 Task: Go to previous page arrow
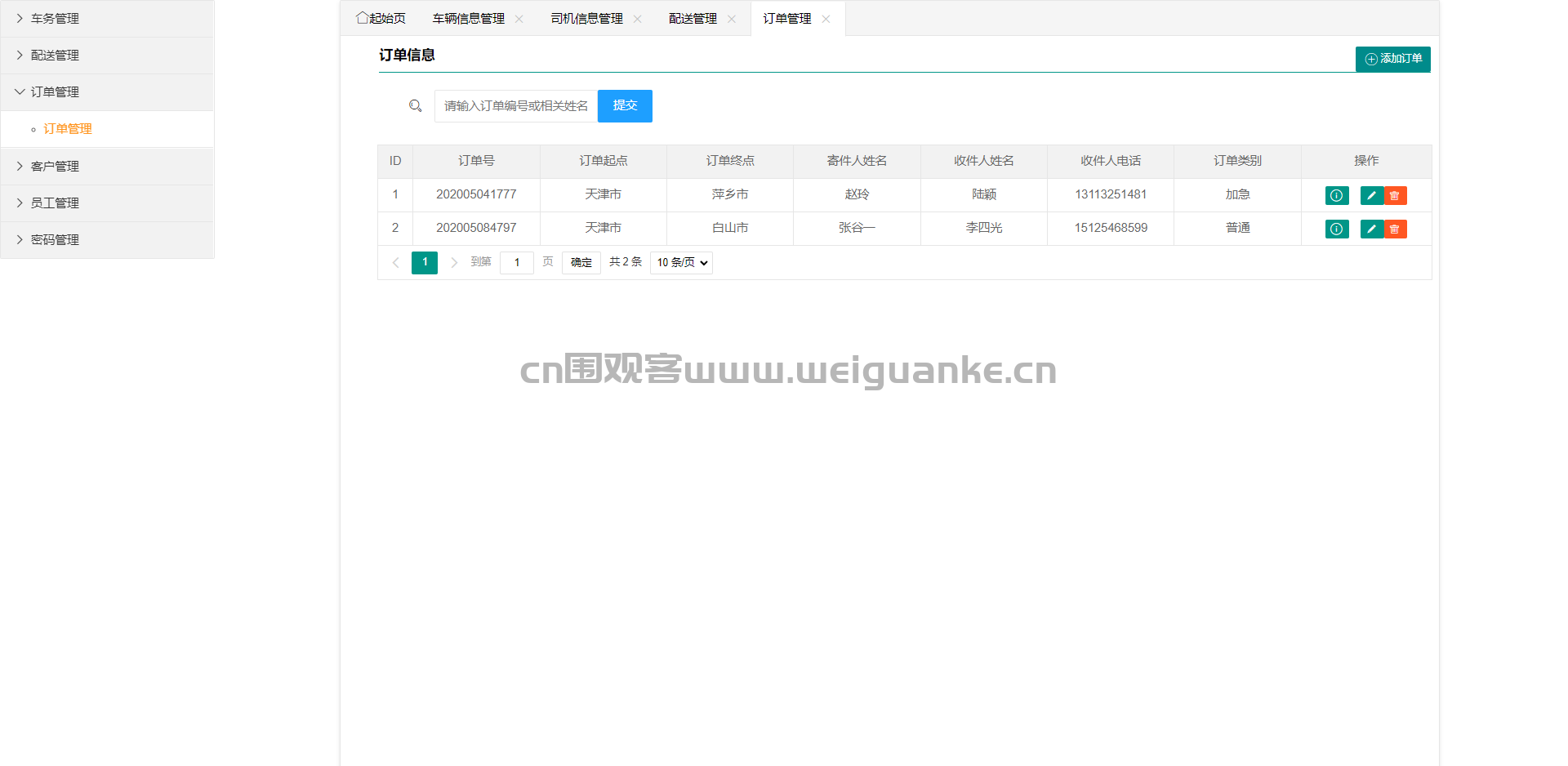tap(396, 262)
